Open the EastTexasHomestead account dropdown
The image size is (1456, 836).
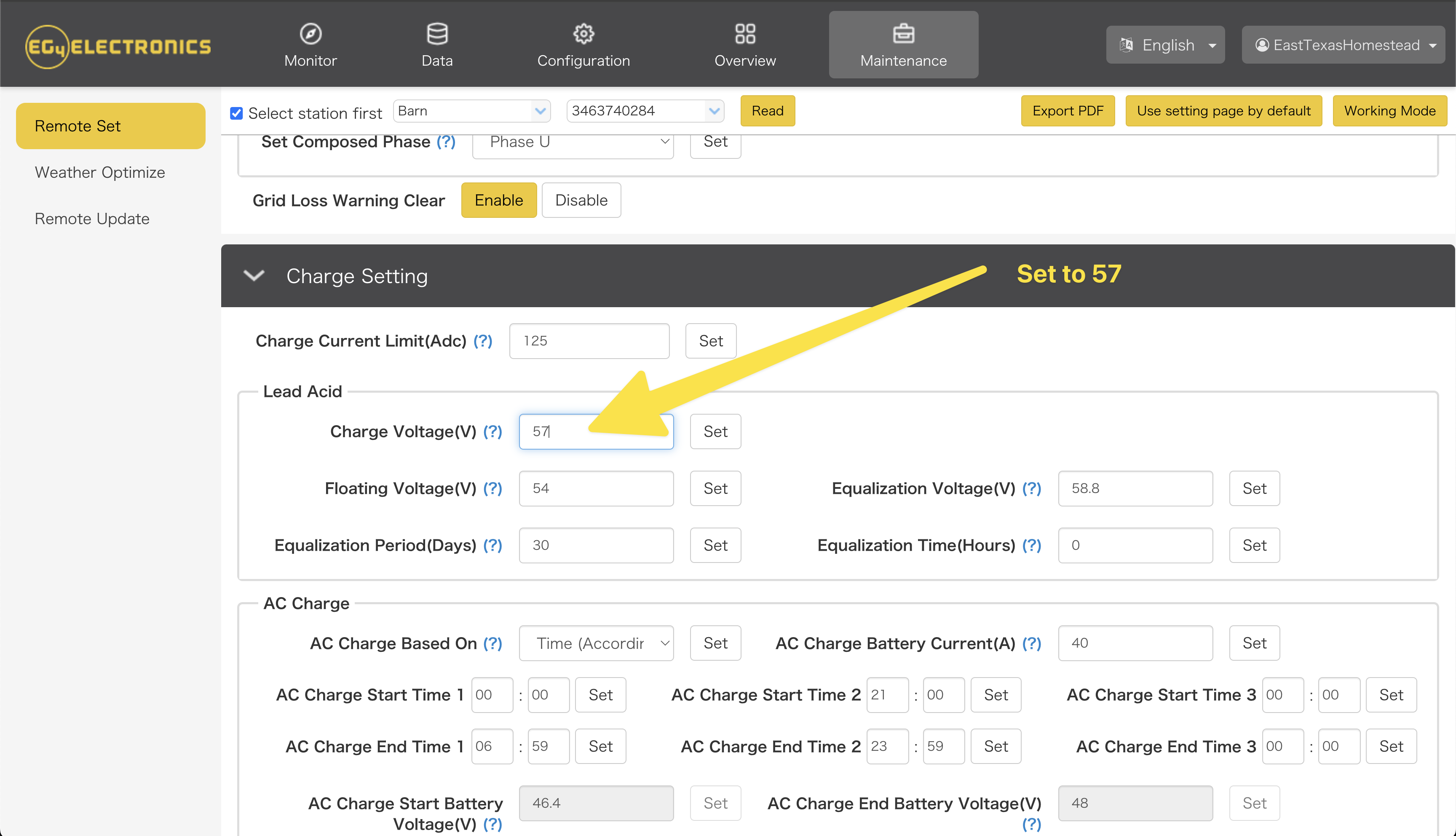1343,45
